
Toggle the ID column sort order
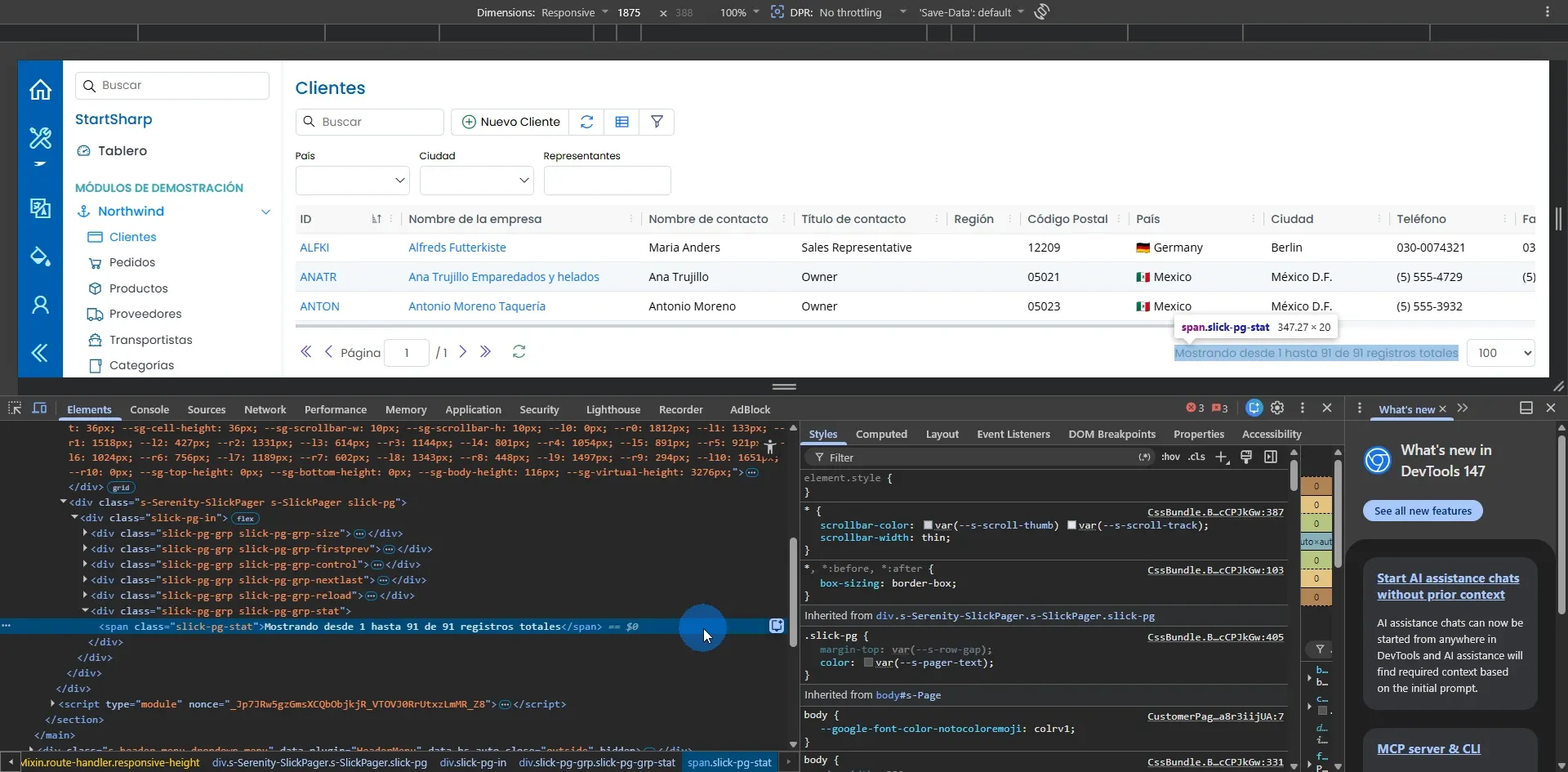(x=376, y=219)
